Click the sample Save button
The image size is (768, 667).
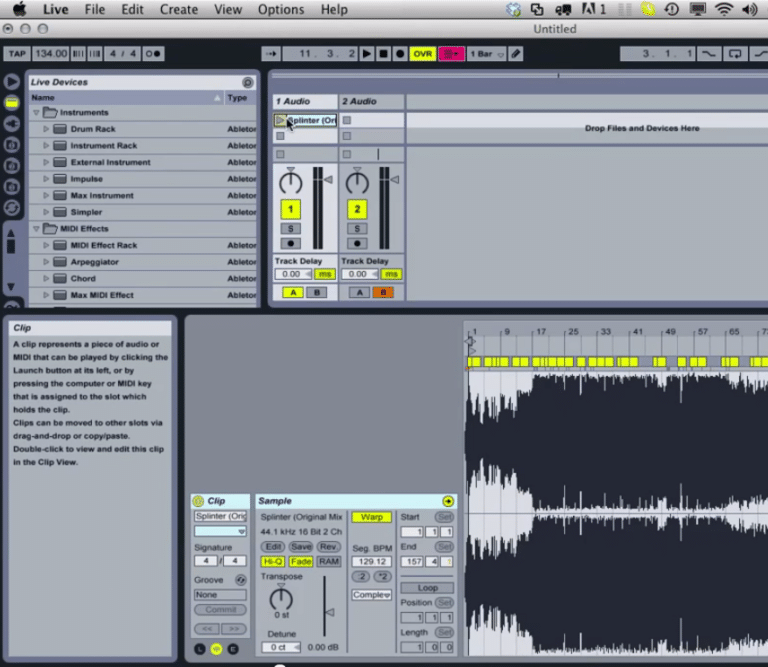pyautogui.click(x=301, y=547)
